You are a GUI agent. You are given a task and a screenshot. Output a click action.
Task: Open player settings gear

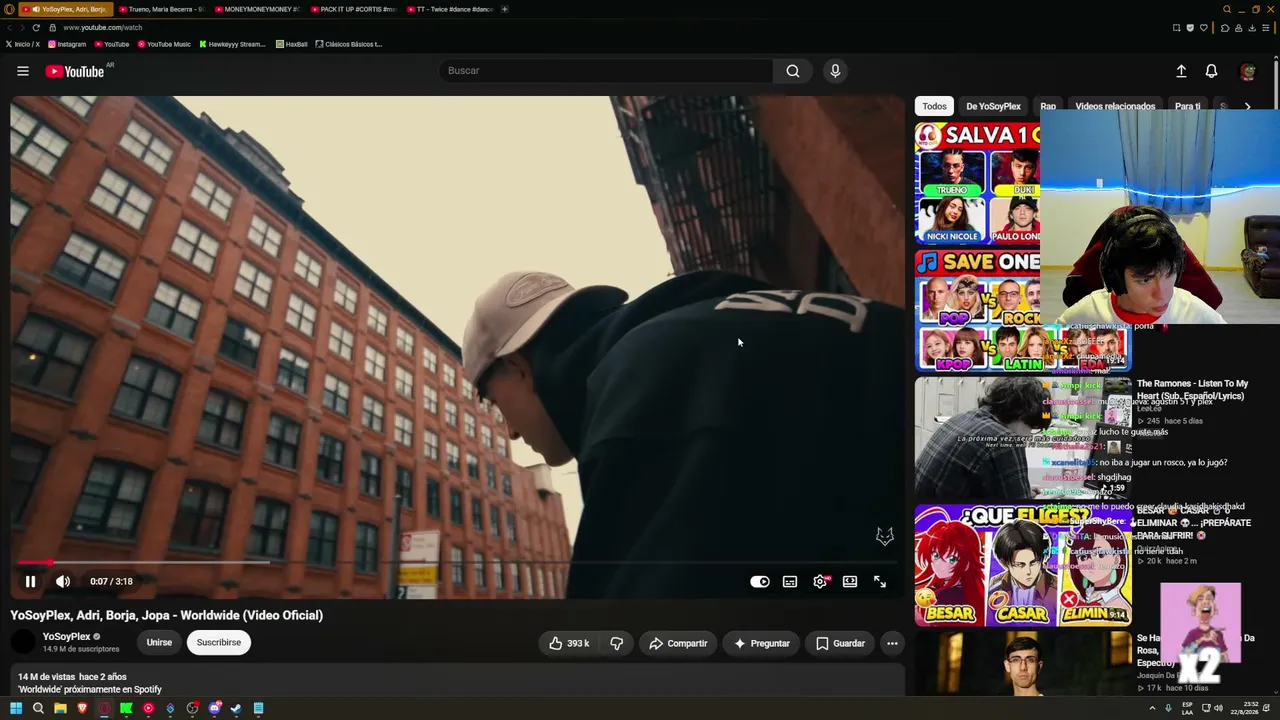coord(820,581)
